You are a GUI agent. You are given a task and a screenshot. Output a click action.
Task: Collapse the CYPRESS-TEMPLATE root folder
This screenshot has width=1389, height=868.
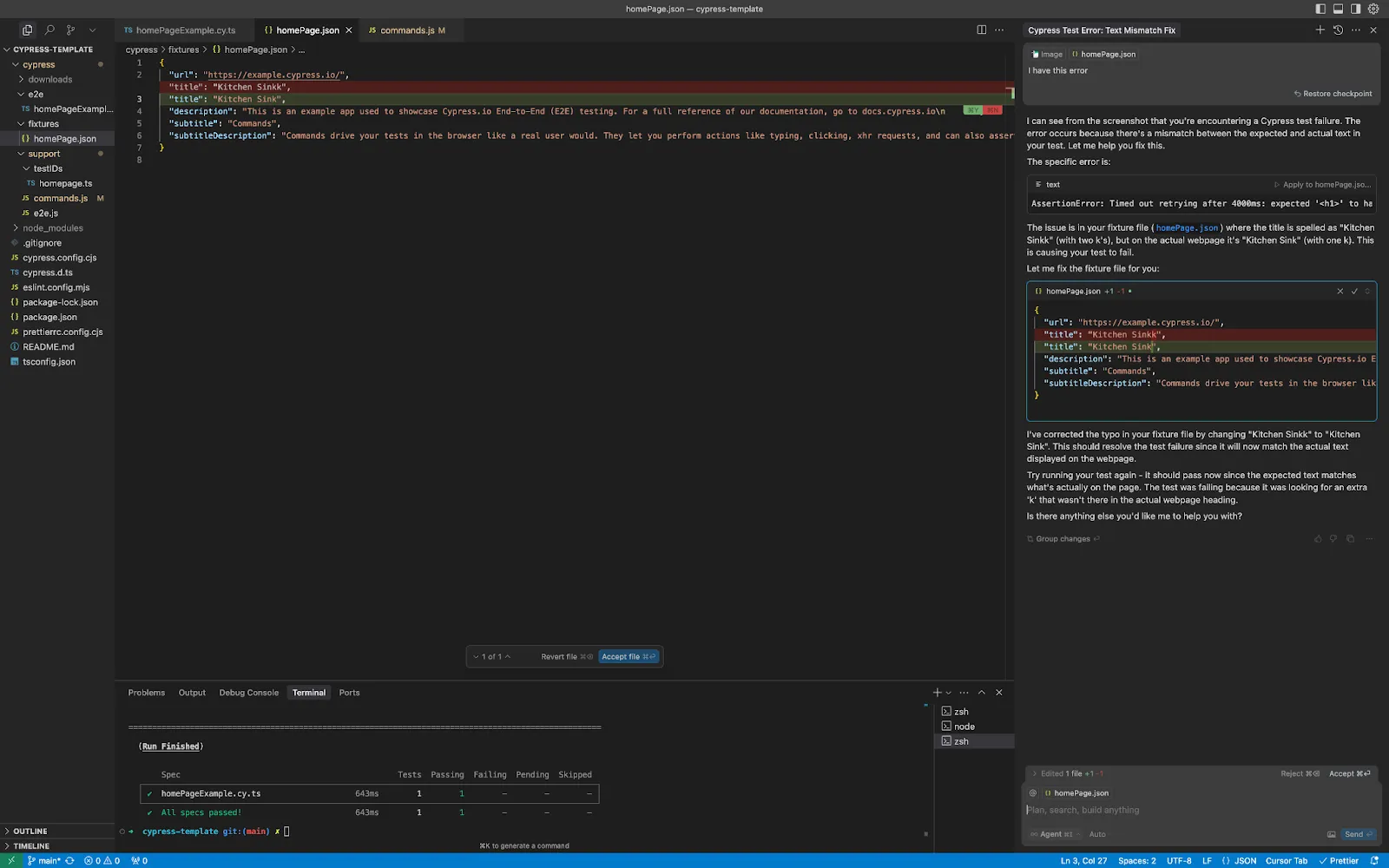(x=52, y=49)
